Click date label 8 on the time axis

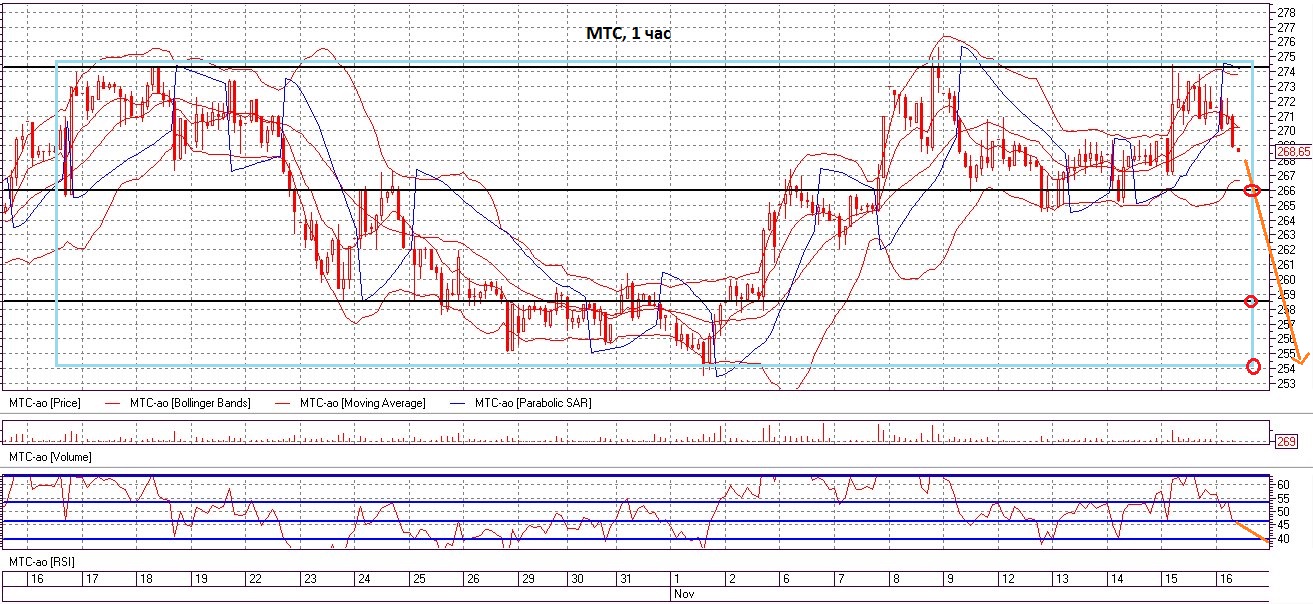coord(895,579)
